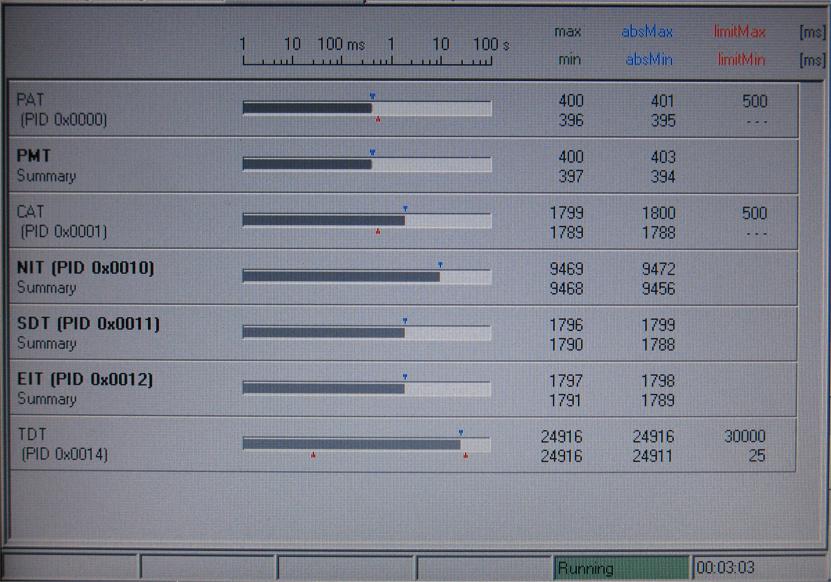
Task: Click the red limit marker below CAT bar
Action: [x=378, y=231]
